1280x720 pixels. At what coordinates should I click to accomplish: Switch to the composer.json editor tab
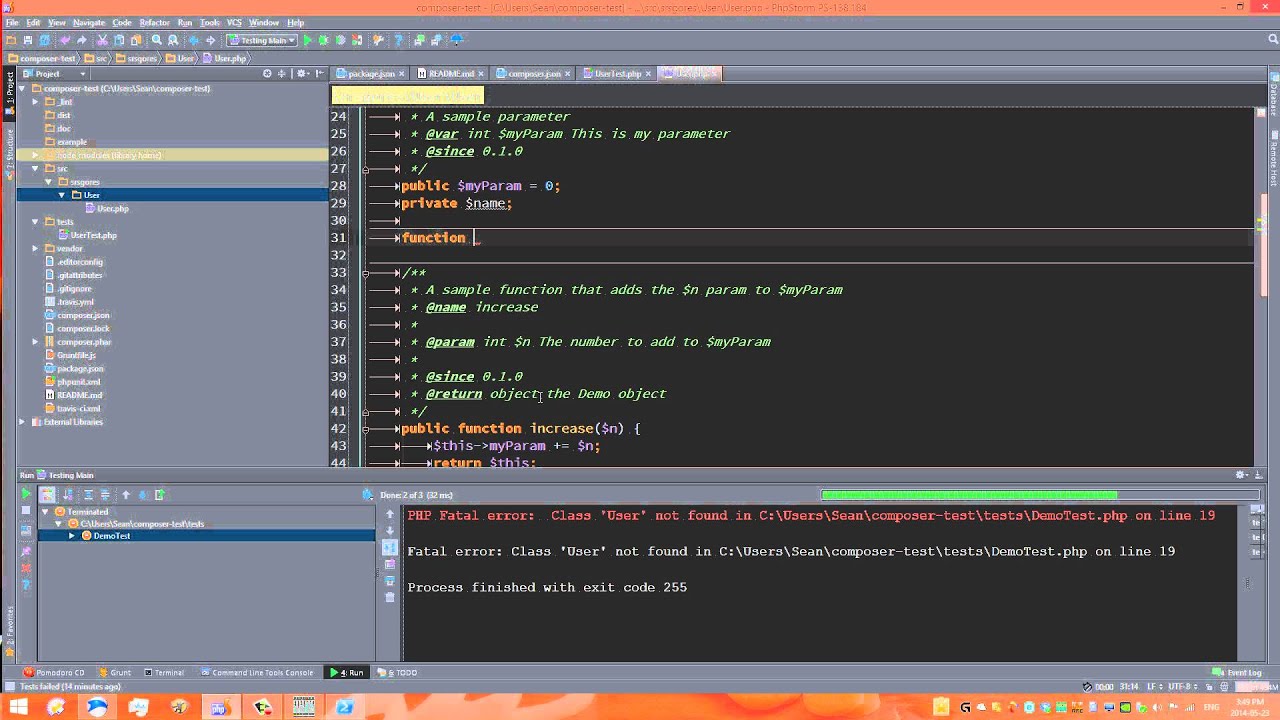pos(534,74)
